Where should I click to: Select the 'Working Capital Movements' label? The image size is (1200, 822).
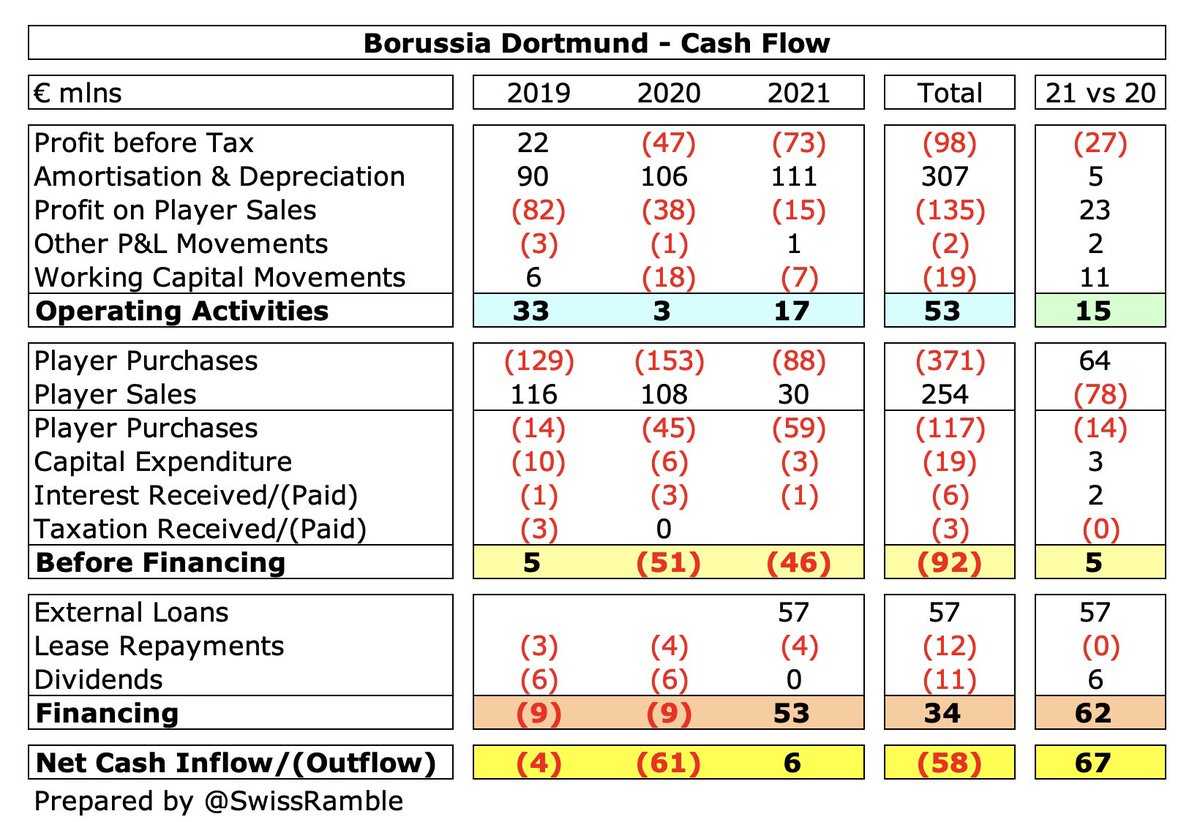221,277
